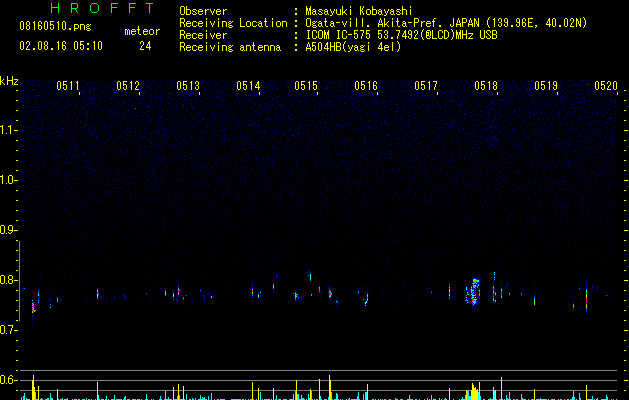Viewport: 629px width, 400px height.
Task: Click the gray vertical frequency range bar
Action: pos(19,280)
